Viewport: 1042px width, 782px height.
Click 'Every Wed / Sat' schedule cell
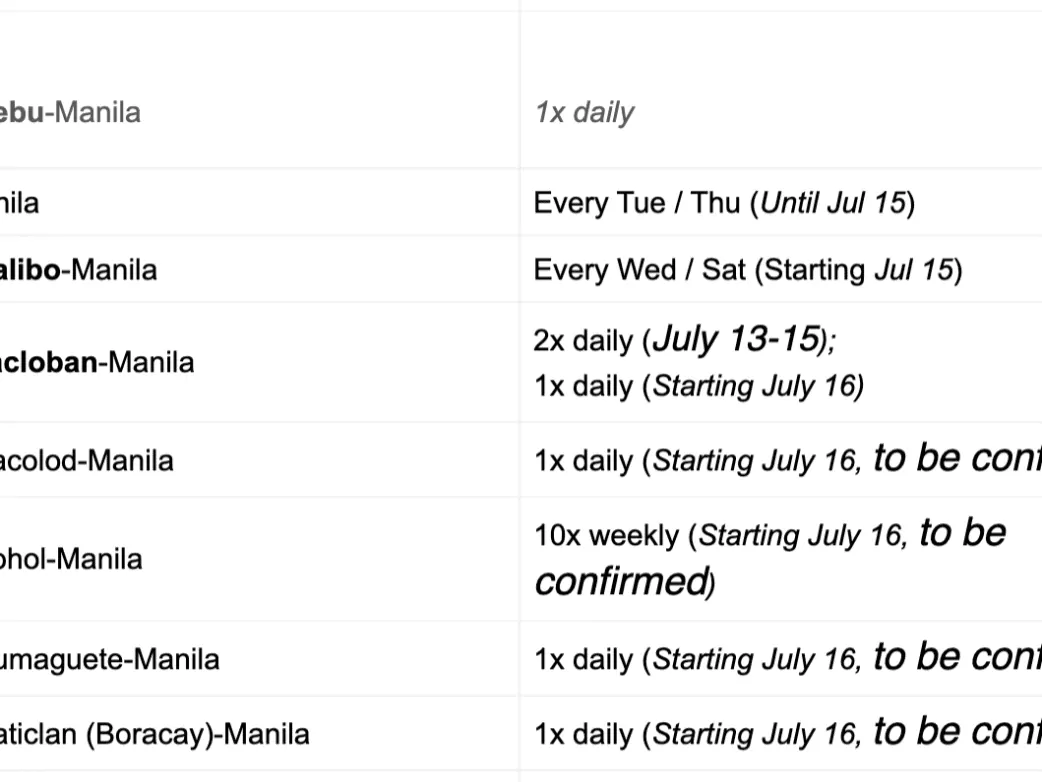pyautogui.click(x=640, y=270)
